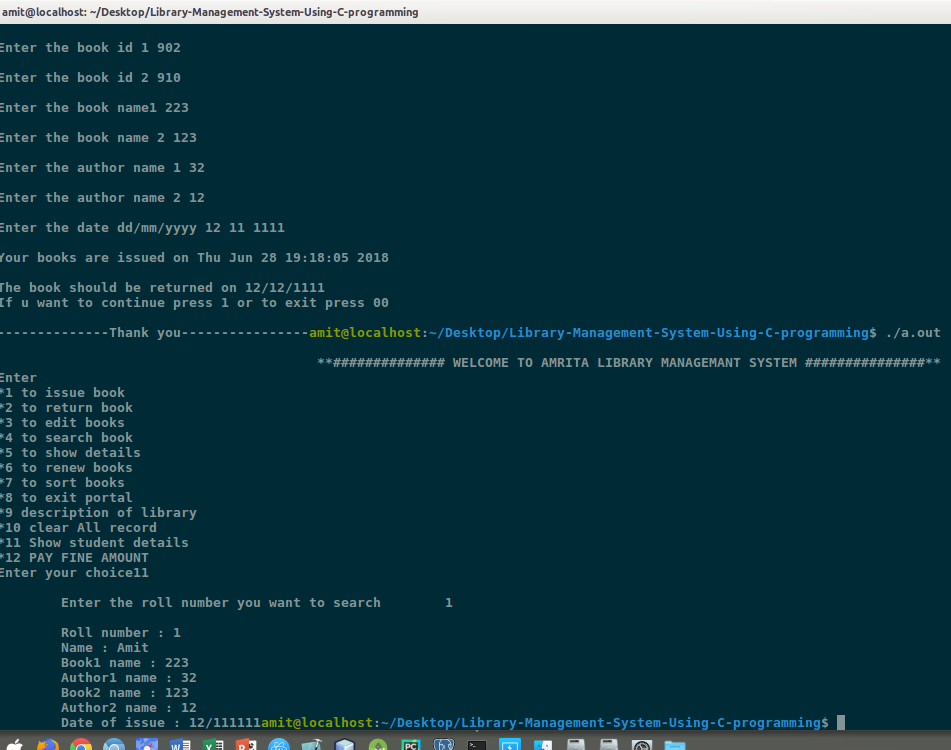Click the terminal window title bar text

pos(210,12)
